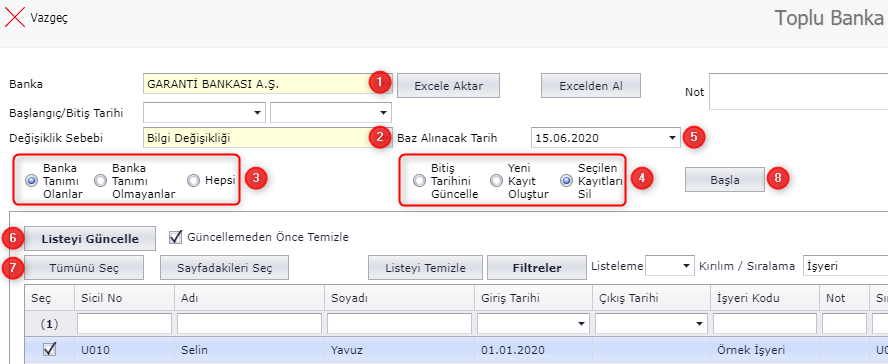888x364 pixels.
Task: Open the Listeleme dropdown
Action: [687, 265]
